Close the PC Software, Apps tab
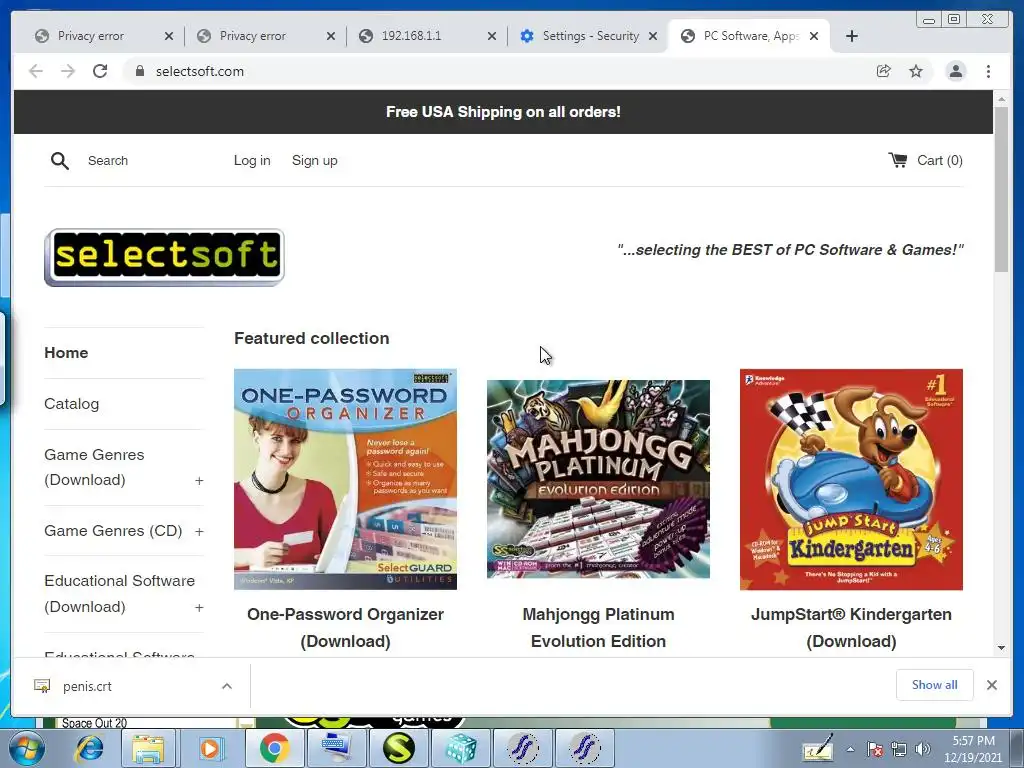Viewport: 1024px width, 768px height. tap(814, 36)
